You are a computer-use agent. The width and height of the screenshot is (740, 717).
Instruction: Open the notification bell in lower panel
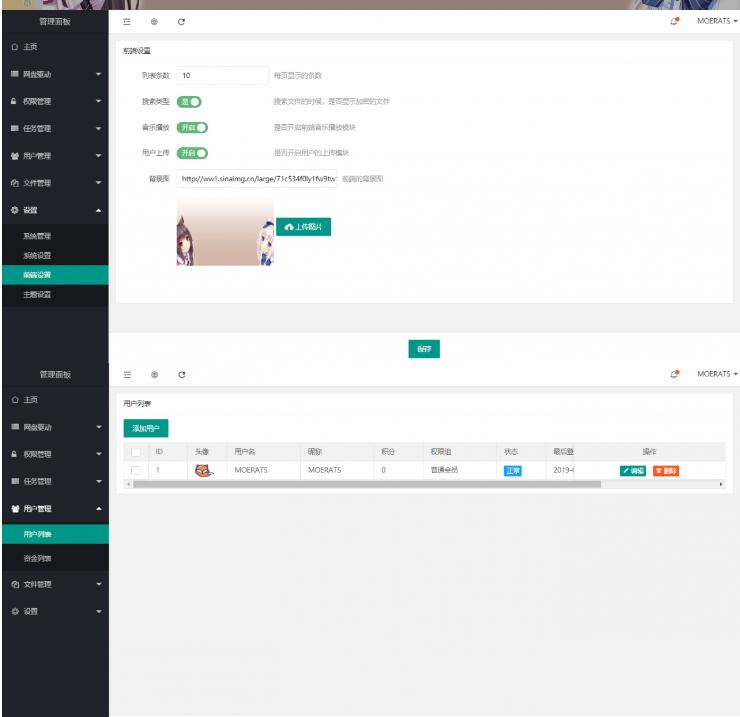click(674, 374)
